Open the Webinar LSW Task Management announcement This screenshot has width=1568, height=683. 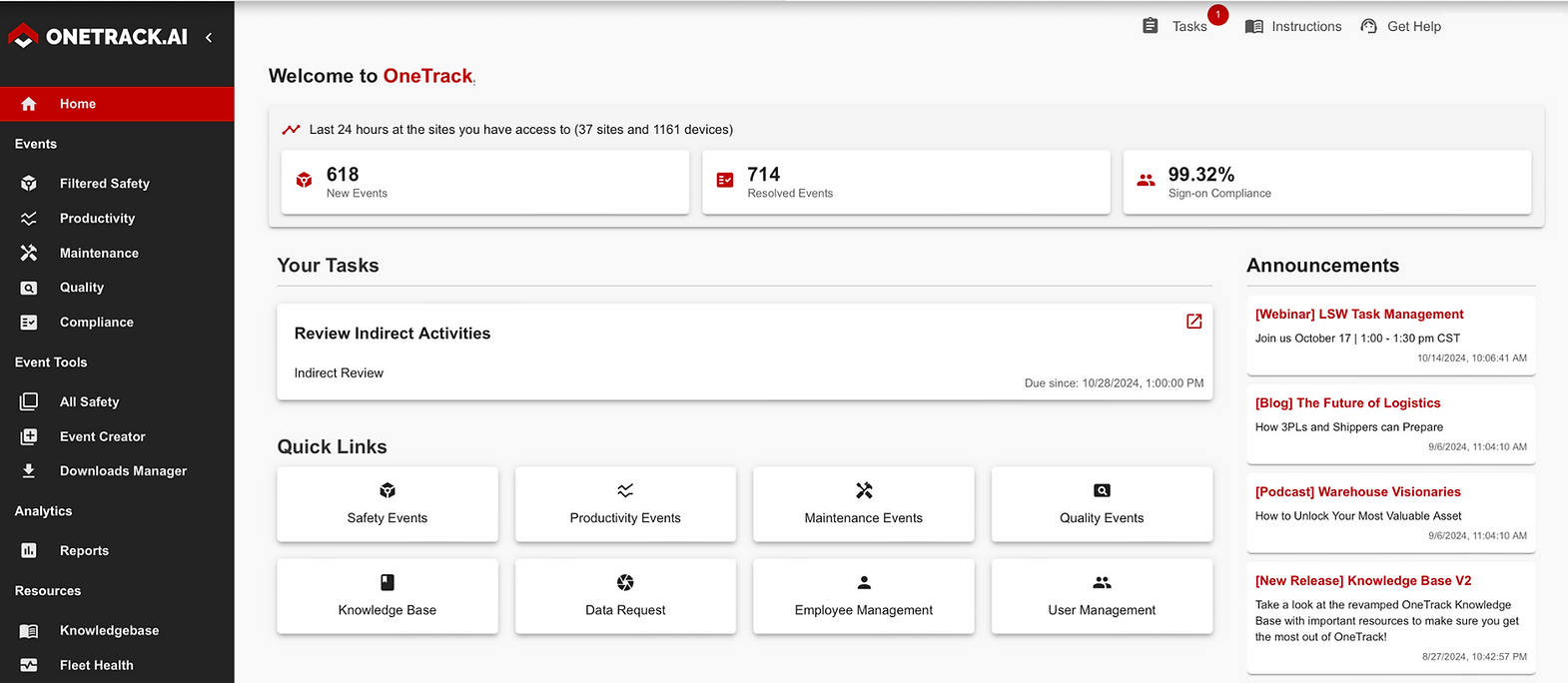point(1358,315)
